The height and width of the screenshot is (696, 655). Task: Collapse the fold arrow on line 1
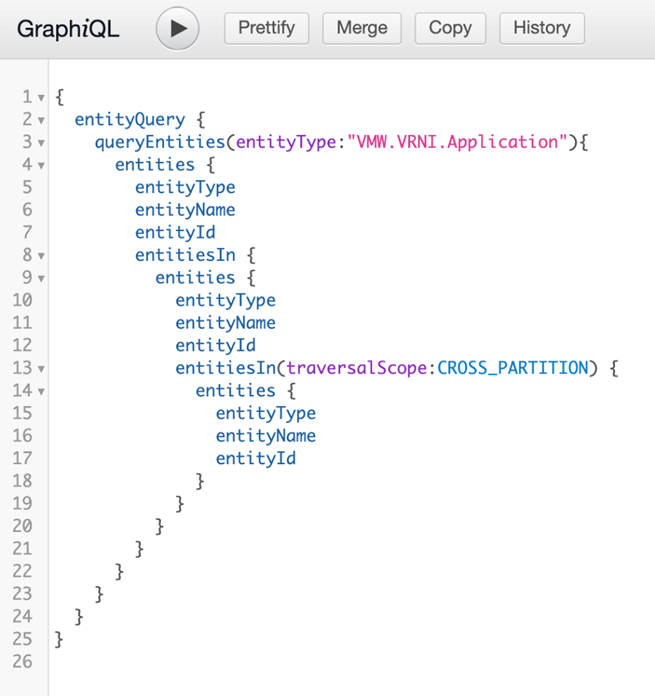(x=41, y=97)
